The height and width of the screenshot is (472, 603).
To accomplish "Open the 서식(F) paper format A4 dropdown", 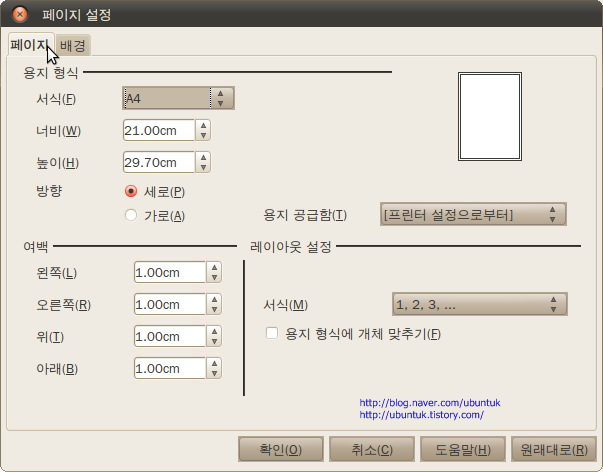I will tap(178, 98).
